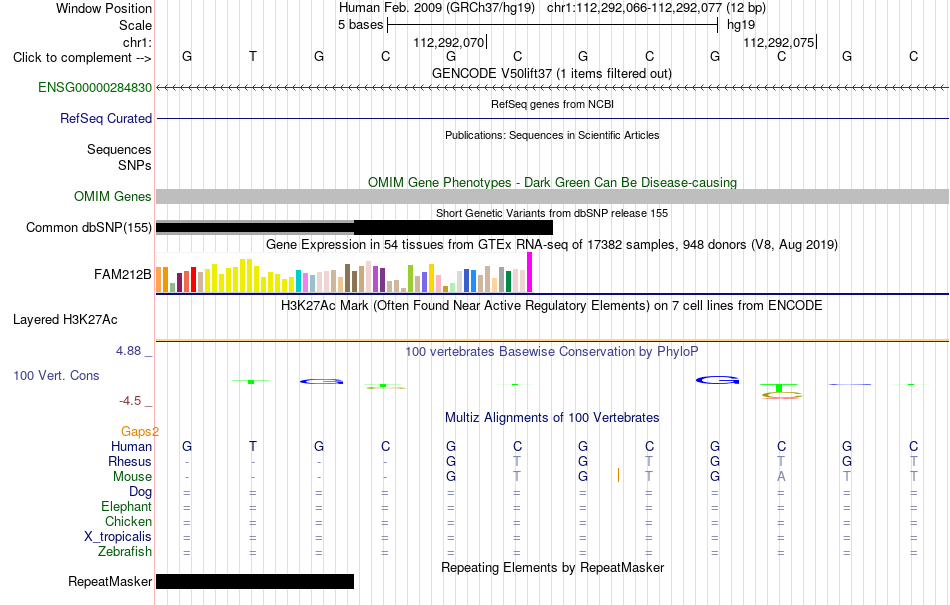Click the RepeatMasker track label on the left
This screenshot has height=605, width=950.
click(x=110, y=581)
